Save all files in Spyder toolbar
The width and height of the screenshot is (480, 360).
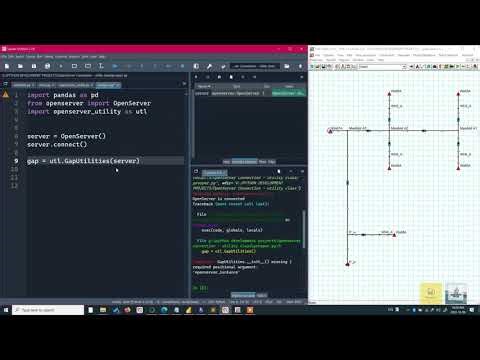pyautogui.click(x=47, y=66)
